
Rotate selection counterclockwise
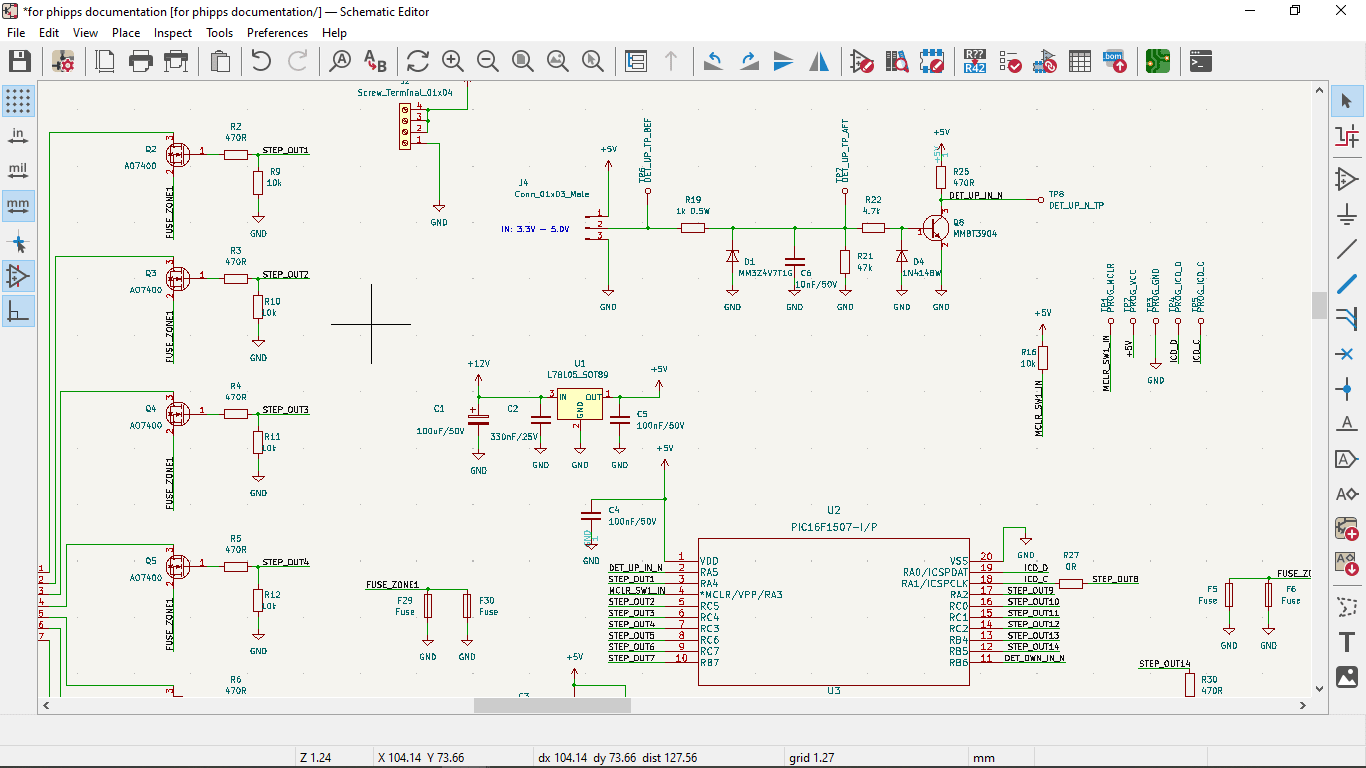pos(713,61)
